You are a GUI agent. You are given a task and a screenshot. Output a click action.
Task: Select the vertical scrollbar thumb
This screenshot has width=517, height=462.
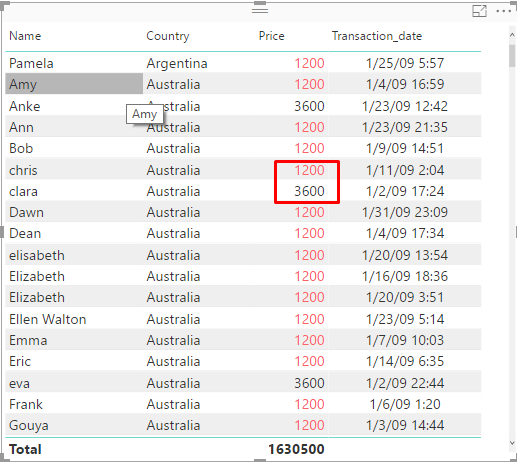pyautogui.click(x=512, y=56)
